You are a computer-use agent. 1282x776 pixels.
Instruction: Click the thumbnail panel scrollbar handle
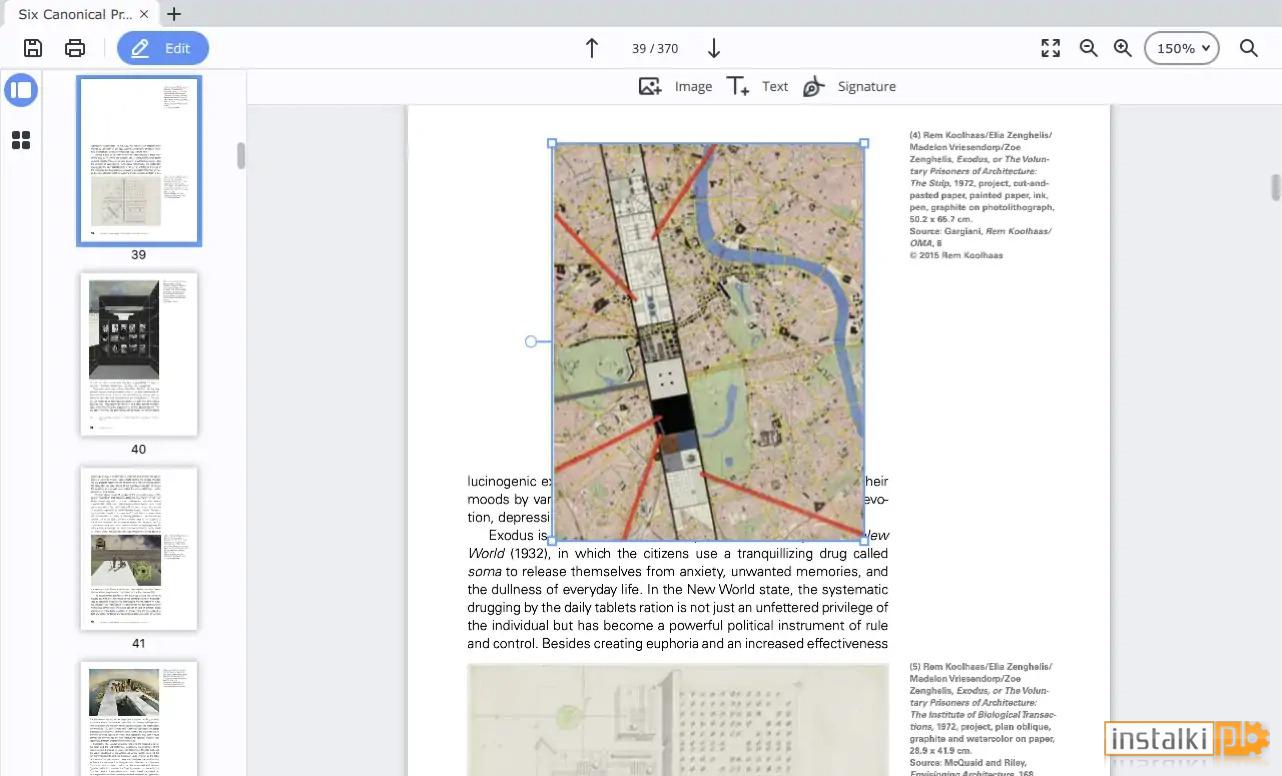(x=241, y=156)
